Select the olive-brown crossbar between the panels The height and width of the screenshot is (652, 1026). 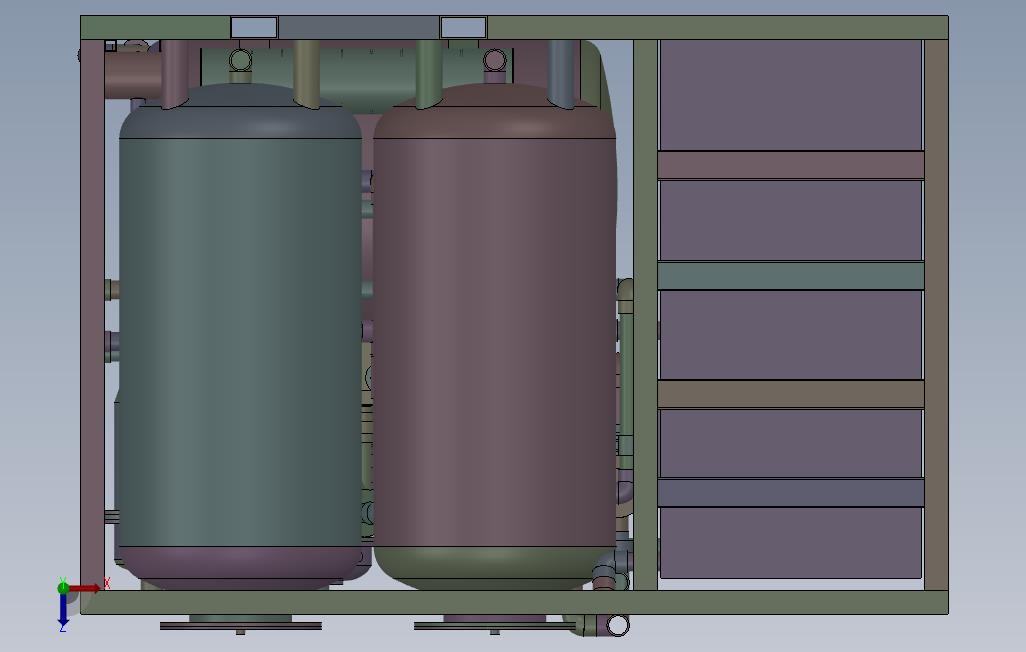790,394
